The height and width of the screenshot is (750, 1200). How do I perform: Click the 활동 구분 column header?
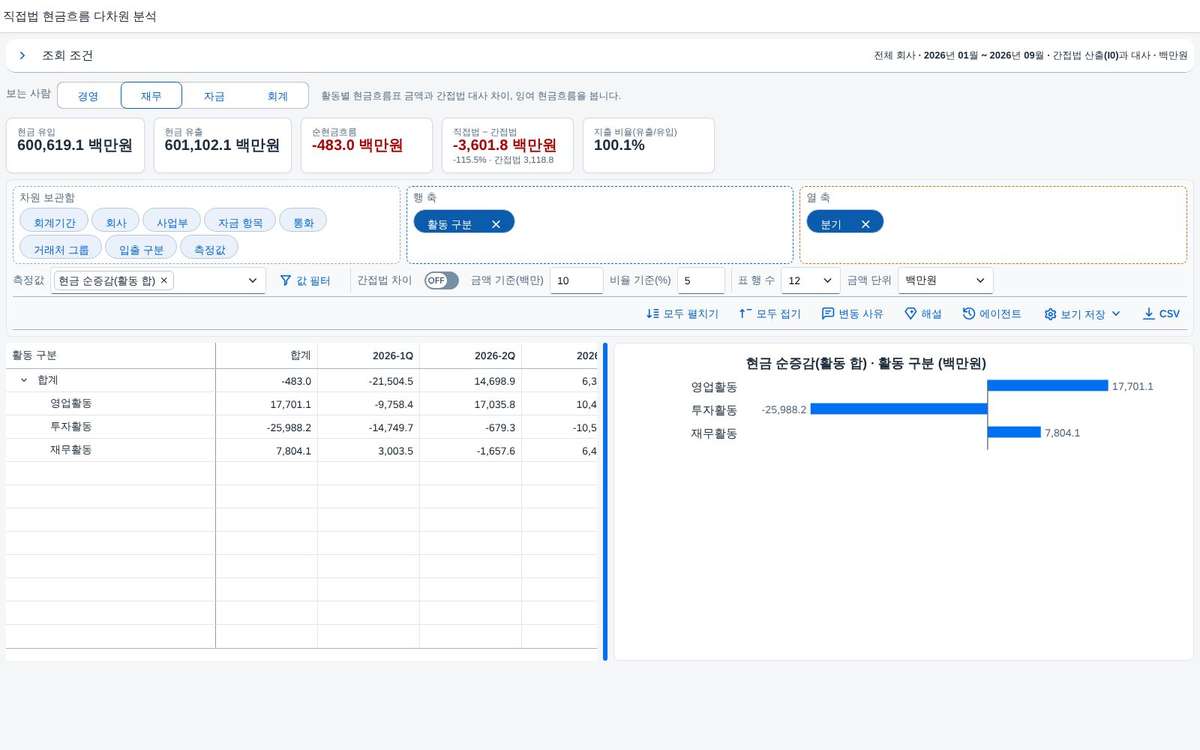point(110,356)
